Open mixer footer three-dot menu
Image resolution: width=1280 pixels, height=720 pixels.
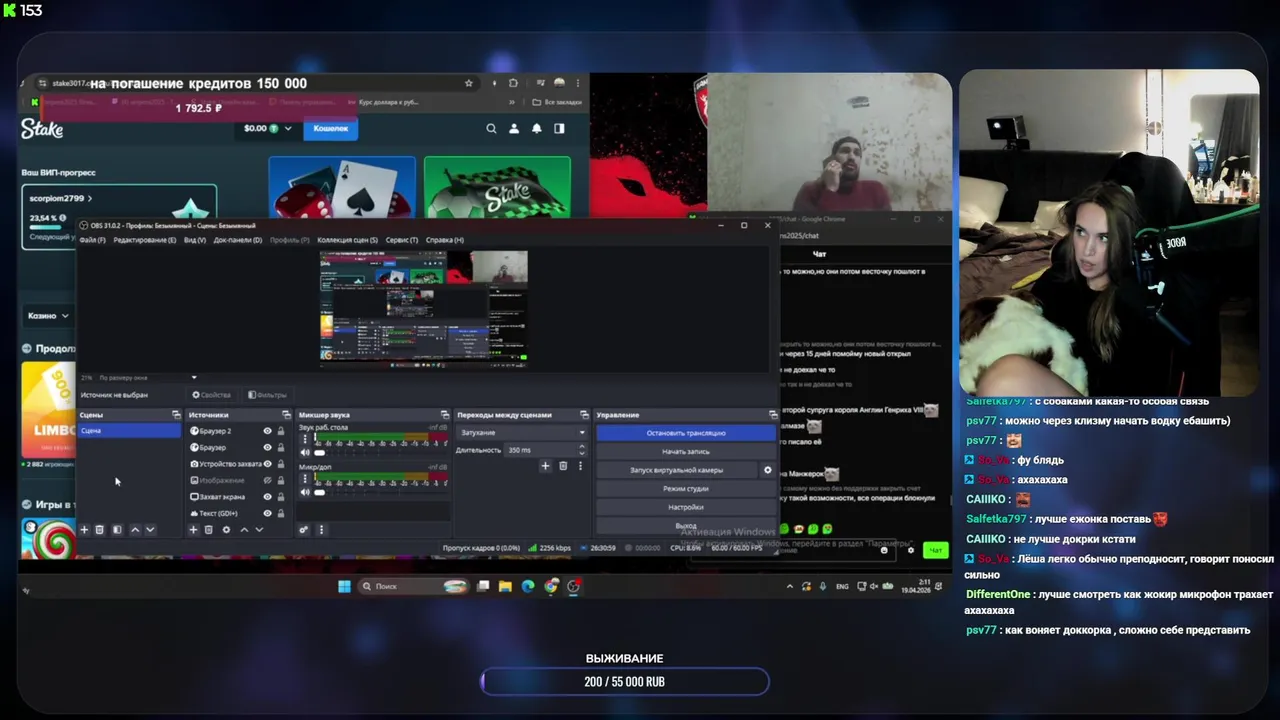click(321, 530)
